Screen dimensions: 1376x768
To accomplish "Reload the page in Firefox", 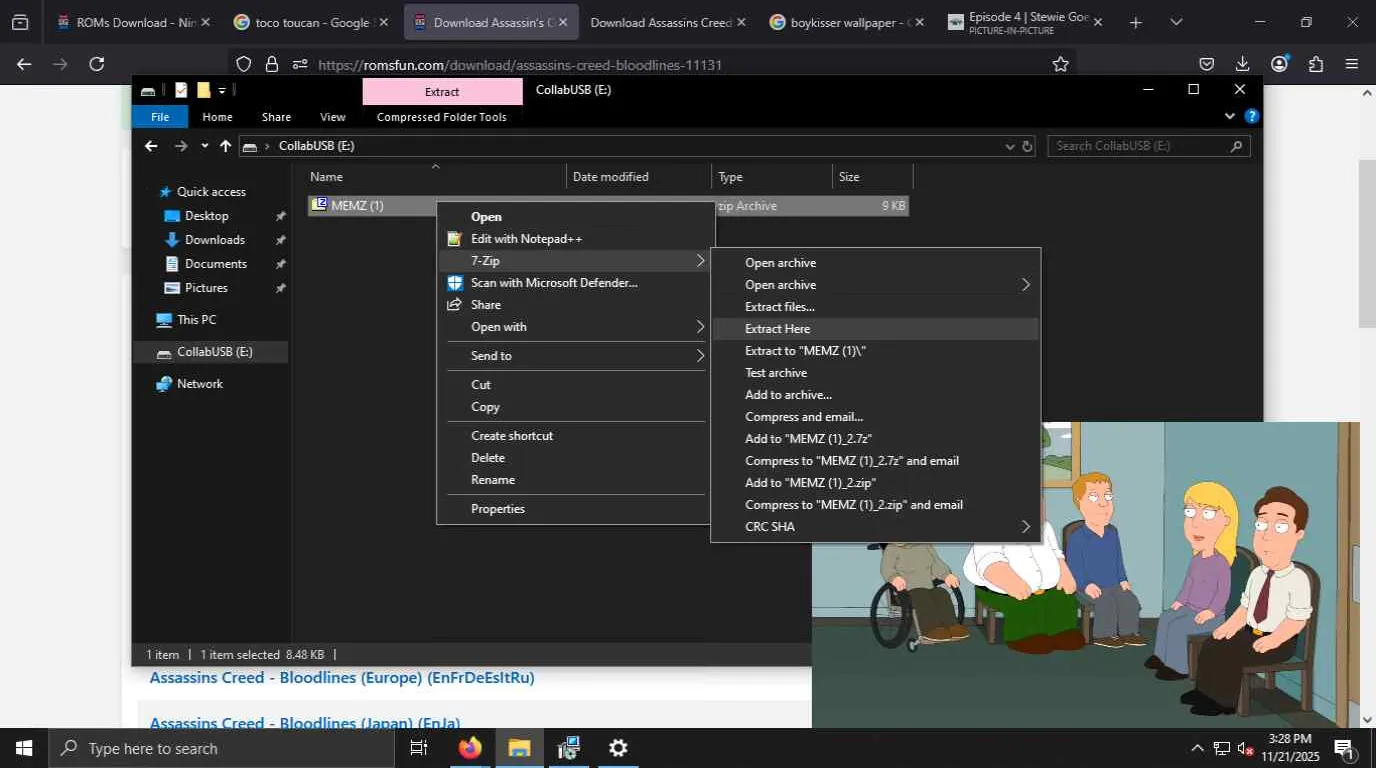I will [x=97, y=64].
